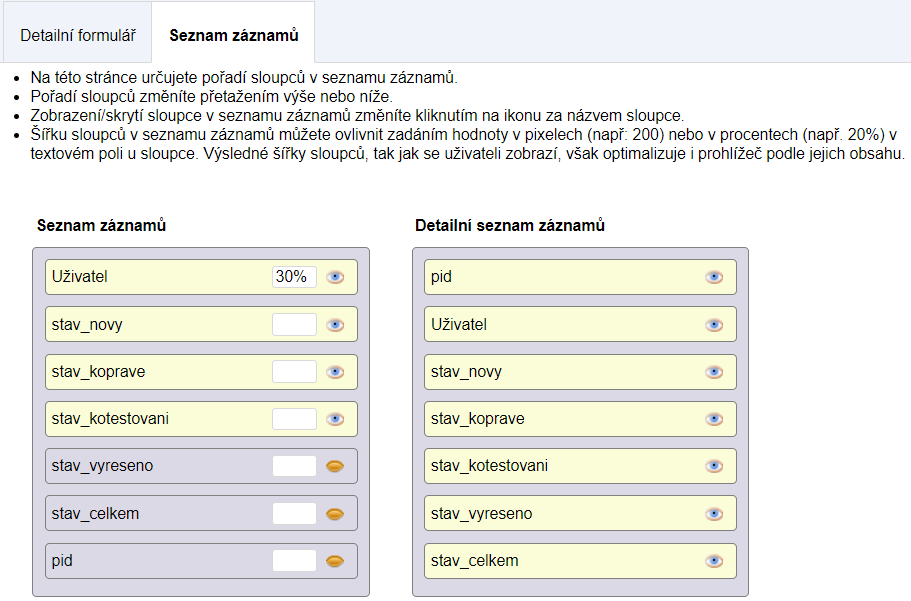Click eye icon beside stav_kotestovani in left list

click(x=335, y=419)
